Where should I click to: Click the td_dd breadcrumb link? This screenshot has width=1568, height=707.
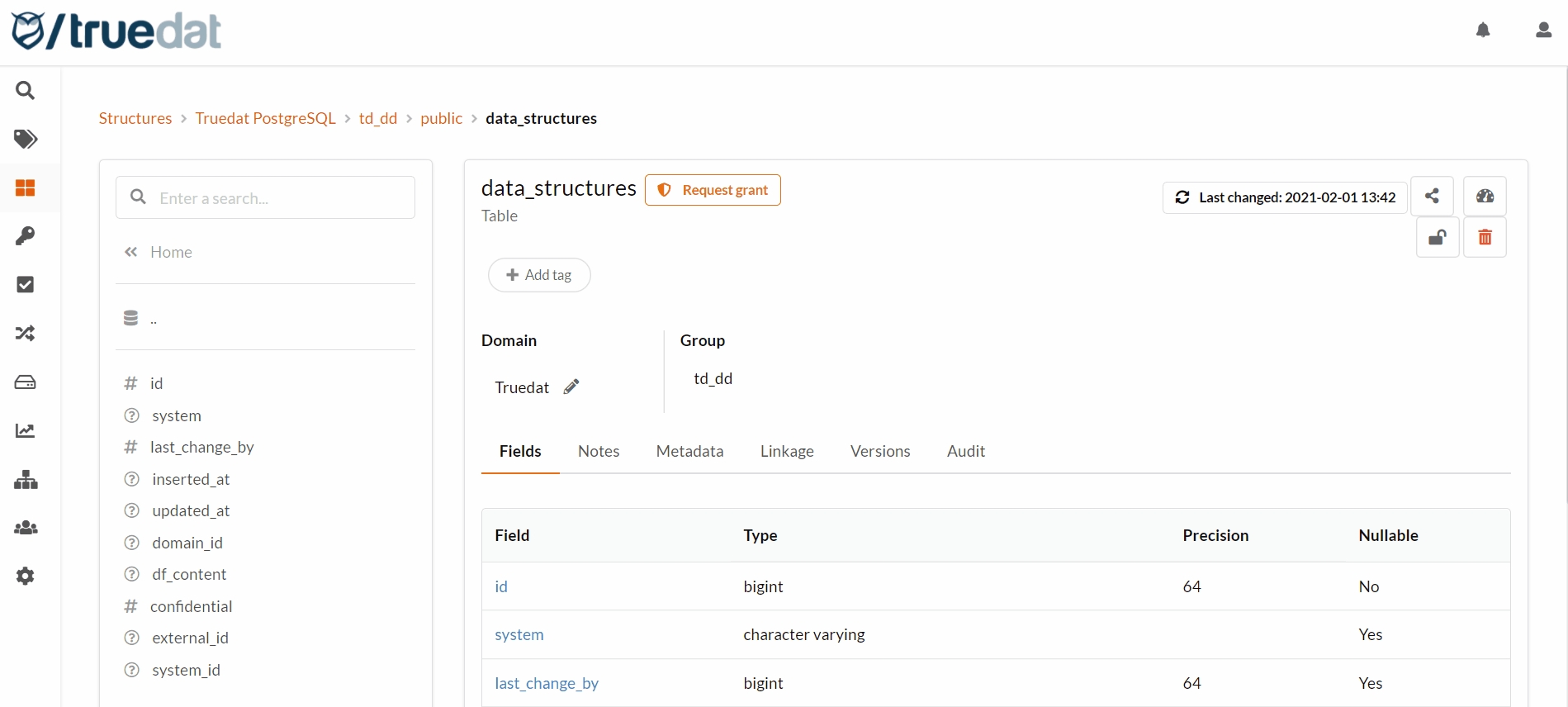point(377,118)
